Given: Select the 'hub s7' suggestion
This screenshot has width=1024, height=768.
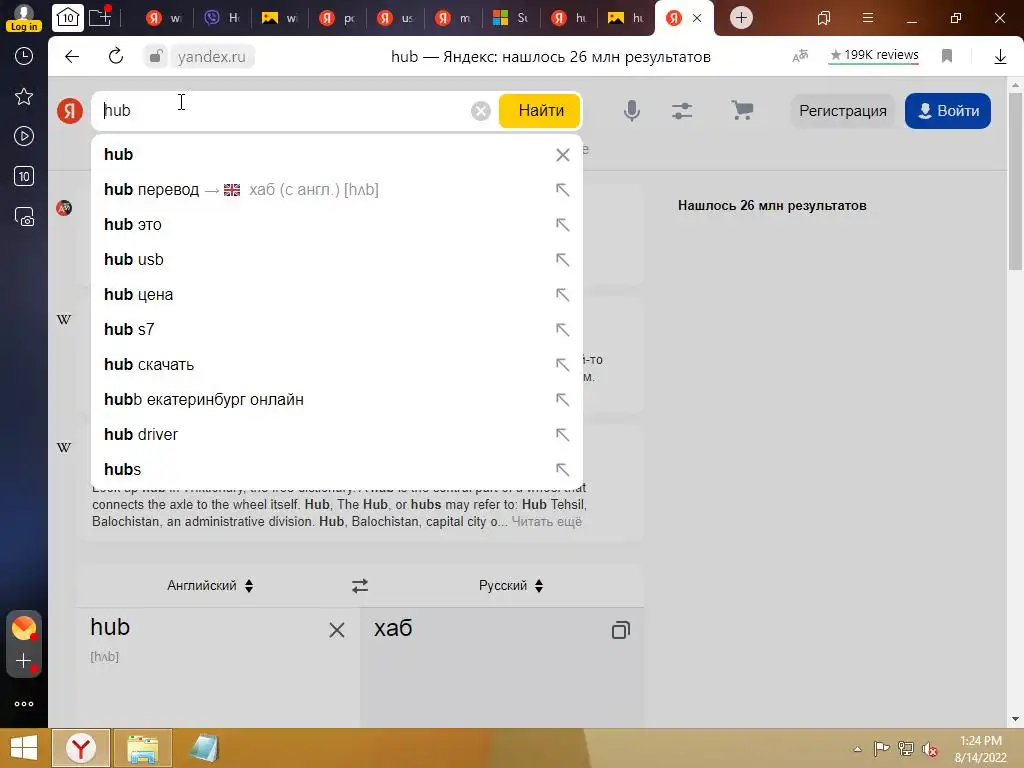Looking at the screenshot, I should pyautogui.click(x=336, y=330).
